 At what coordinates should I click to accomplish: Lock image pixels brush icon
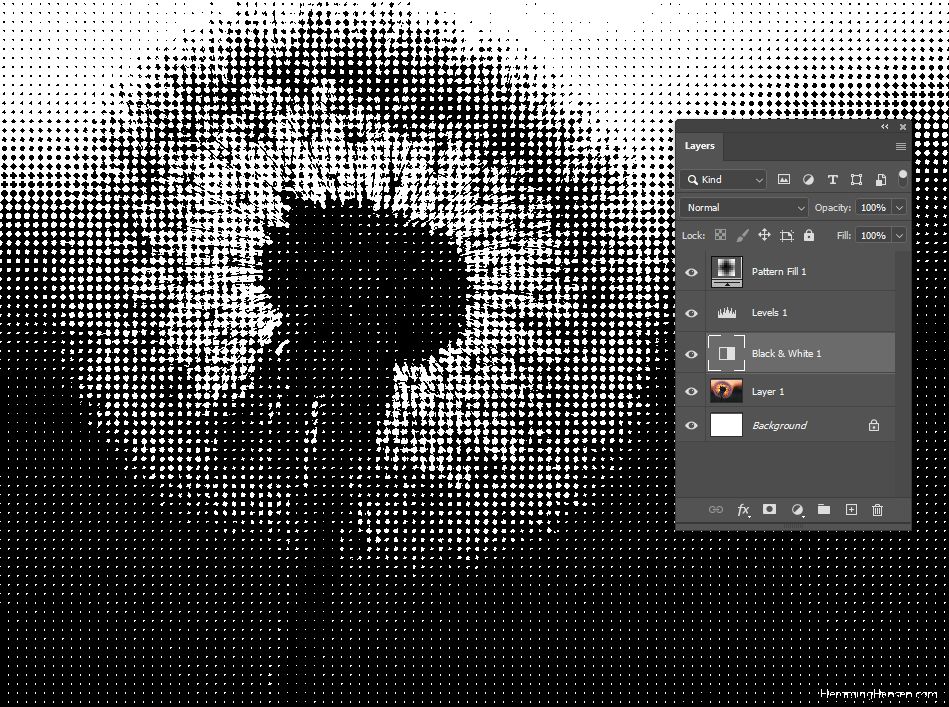[742, 235]
